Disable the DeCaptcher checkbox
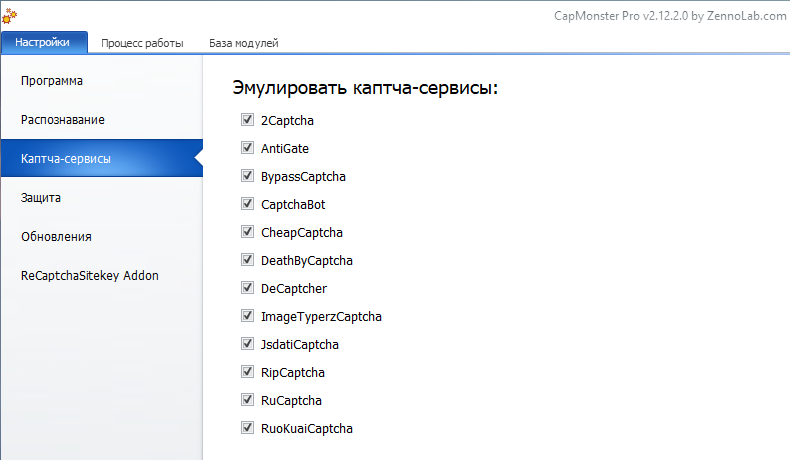The width and height of the screenshot is (790, 460). [x=247, y=288]
